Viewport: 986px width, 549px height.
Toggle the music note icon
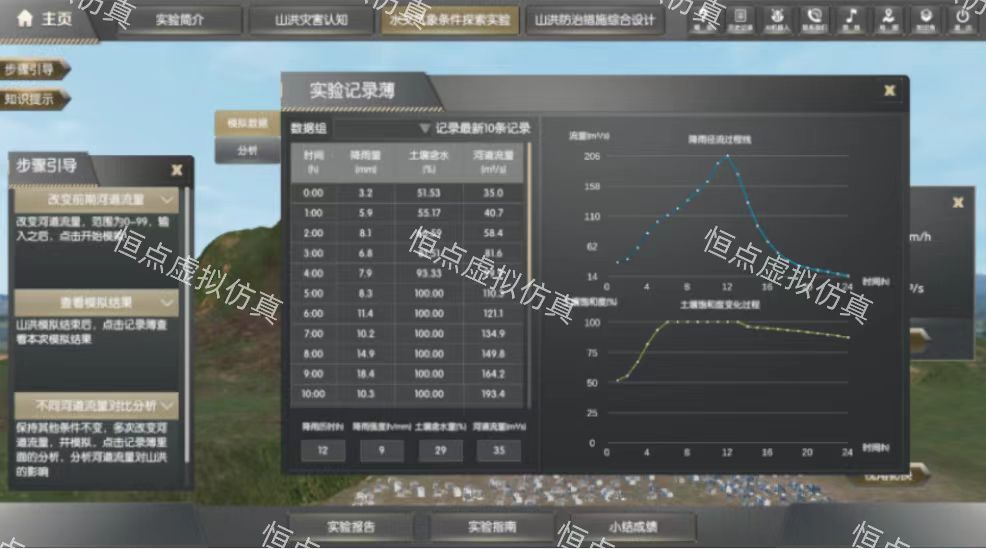(x=851, y=17)
